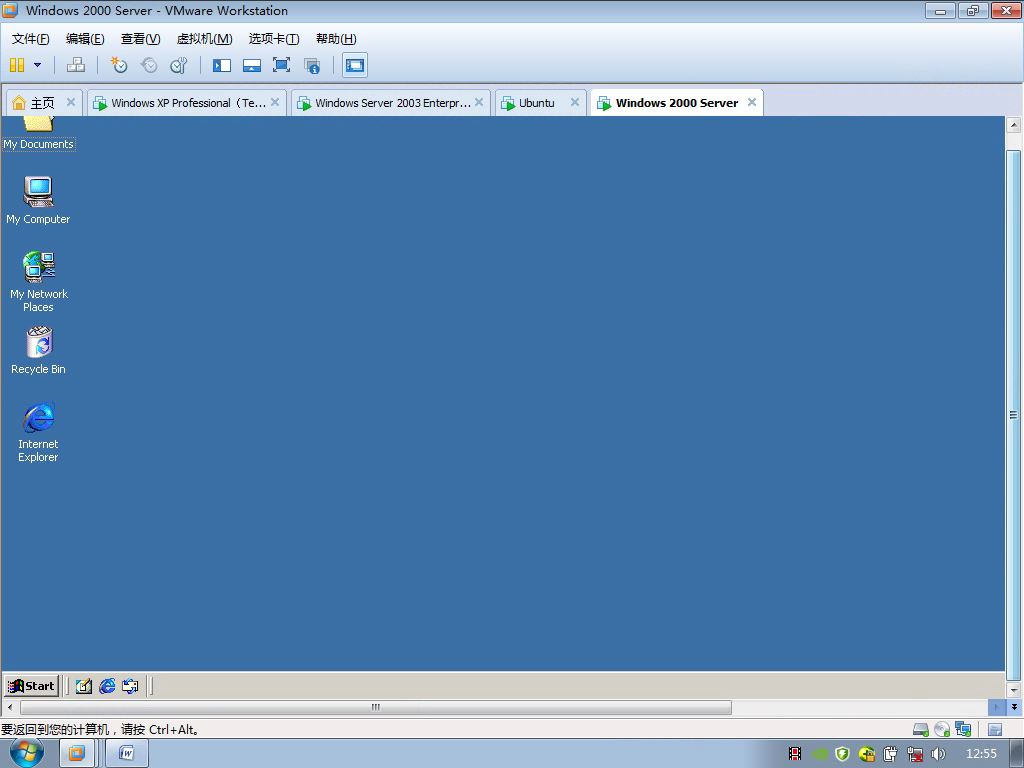Toggle the console view icon
1024x768 pixels.
[x=355, y=65]
